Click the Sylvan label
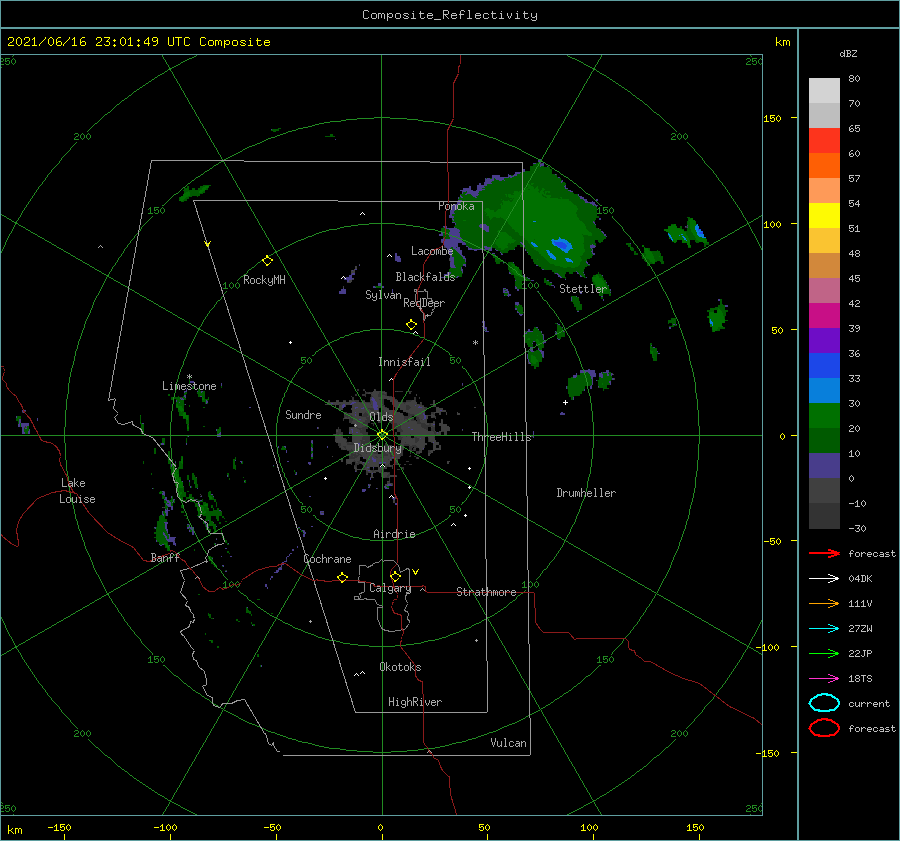Image resolution: width=900 pixels, height=841 pixels. [383, 295]
